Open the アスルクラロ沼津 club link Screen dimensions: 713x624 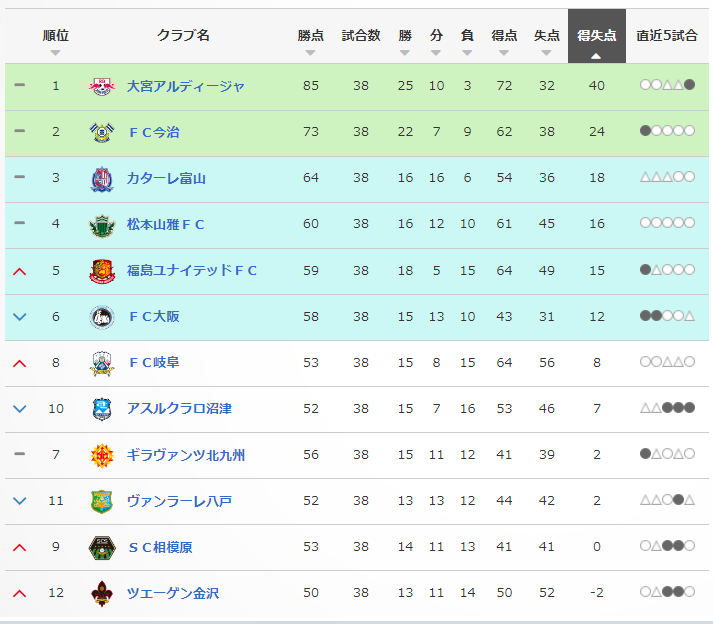179,409
